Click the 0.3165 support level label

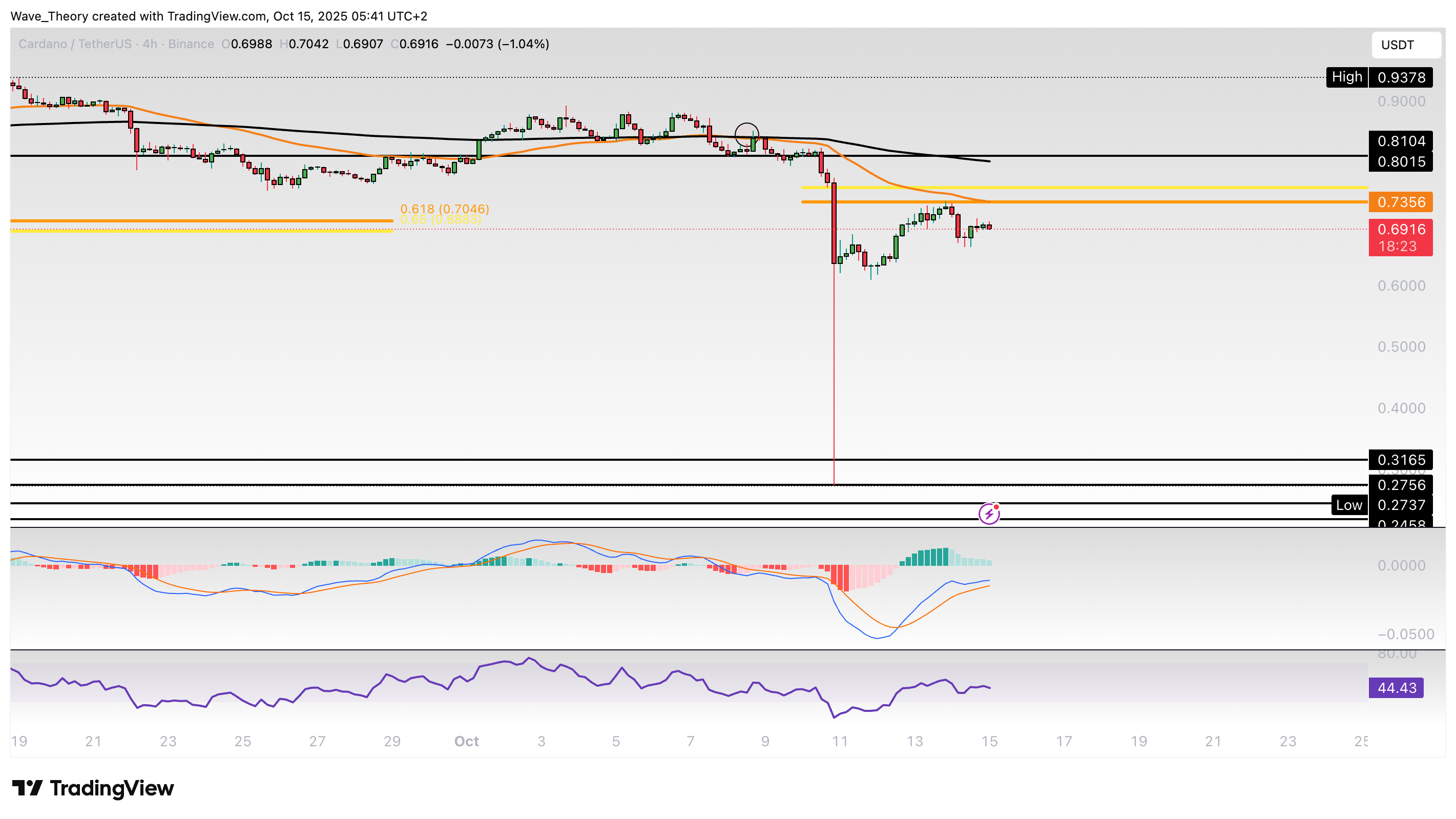tap(1400, 460)
